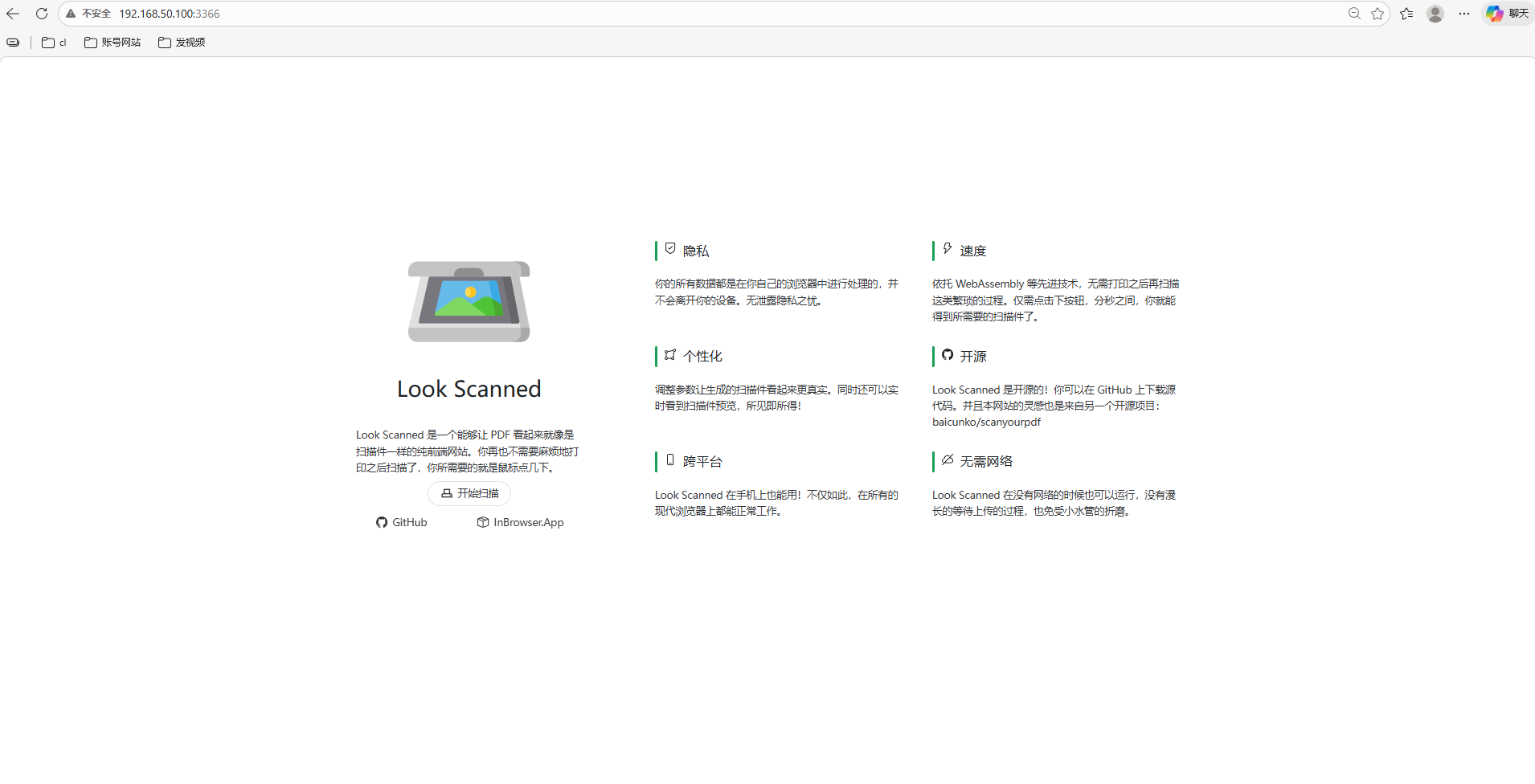This screenshot has height=784, width=1535.
Task: Click the not-secure warning icon
Action: (71, 14)
